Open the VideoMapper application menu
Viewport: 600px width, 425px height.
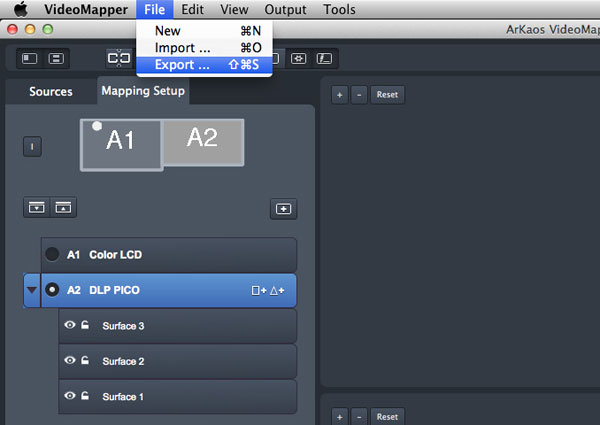(86, 9)
